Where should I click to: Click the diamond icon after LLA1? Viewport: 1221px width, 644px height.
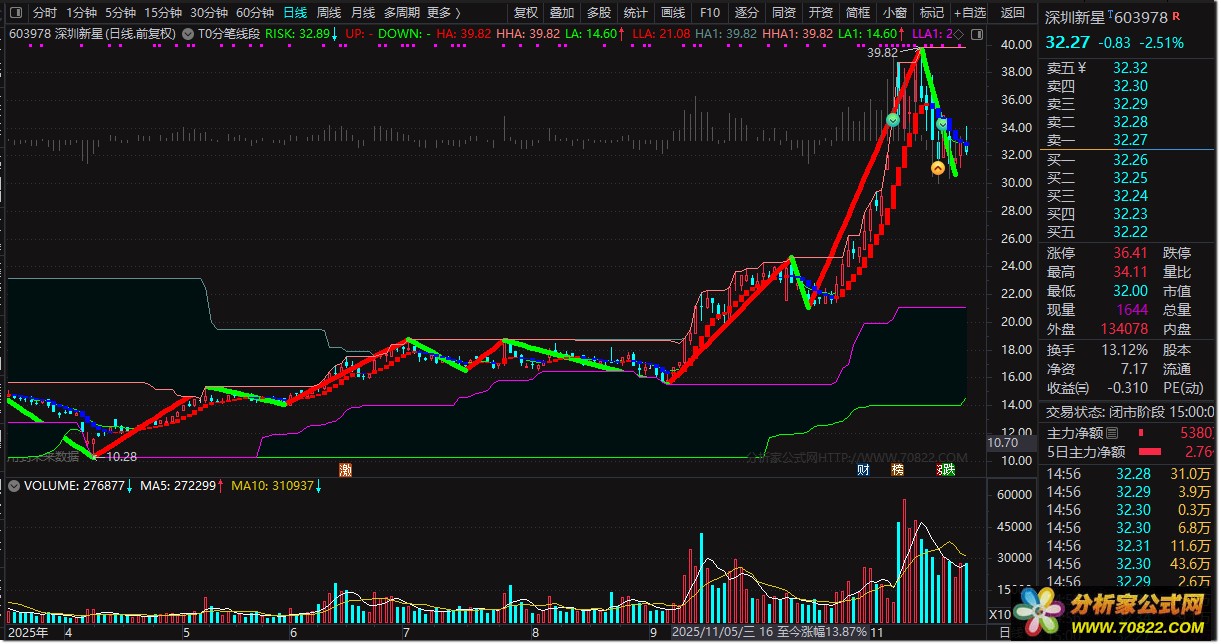point(959,33)
